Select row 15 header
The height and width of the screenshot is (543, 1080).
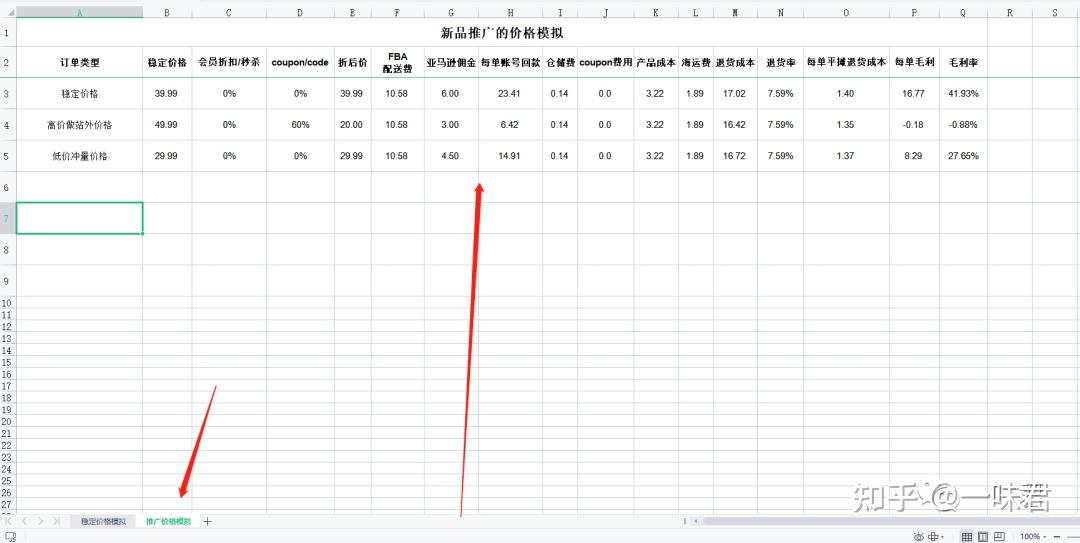coord(8,362)
